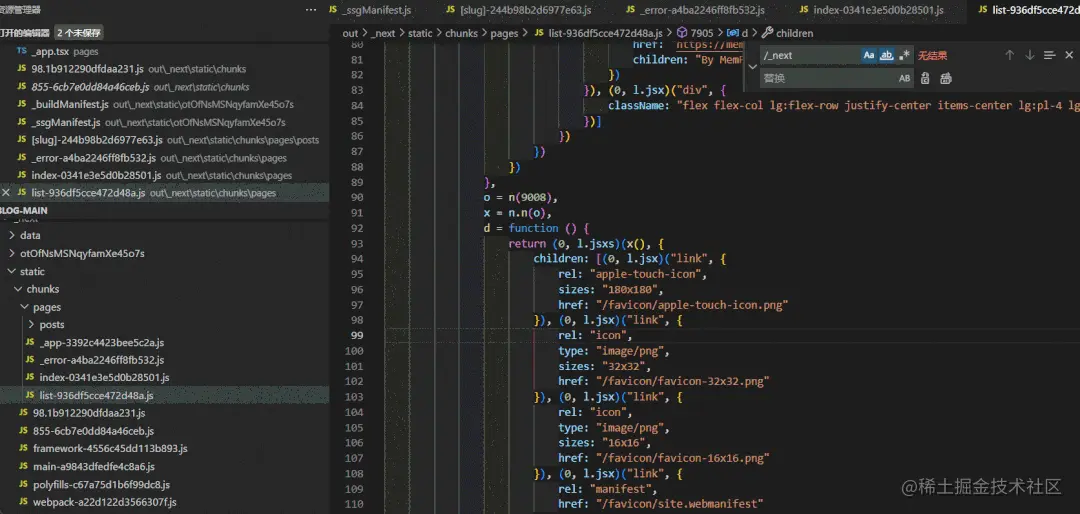Image resolution: width=1080 pixels, height=514 pixels.
Task: Open 855-6cb7e0dd84a46ceb.js in file tree
Action: click(93, 431)
